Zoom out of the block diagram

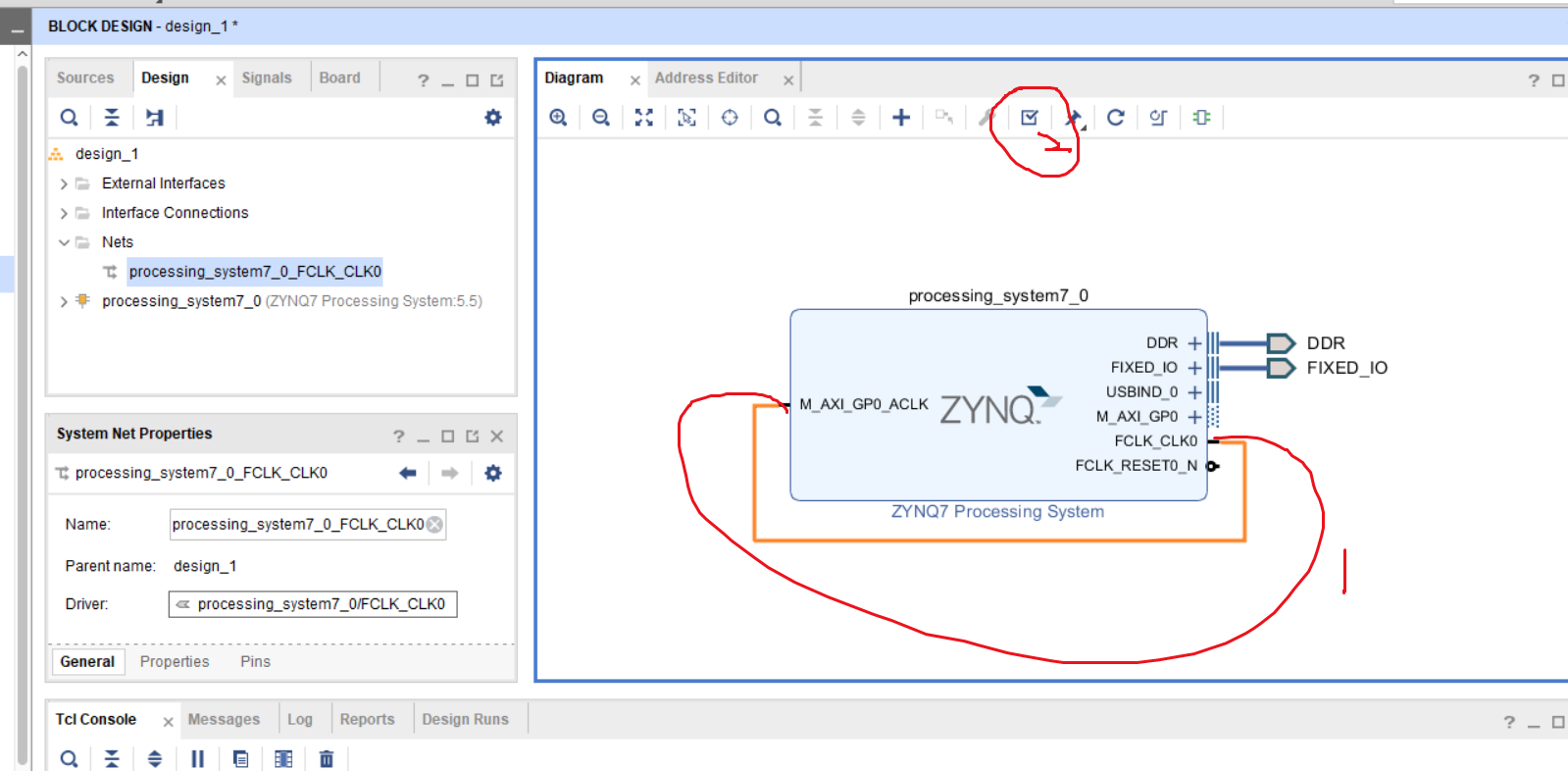pyautogui.click(x=601, y=118)
